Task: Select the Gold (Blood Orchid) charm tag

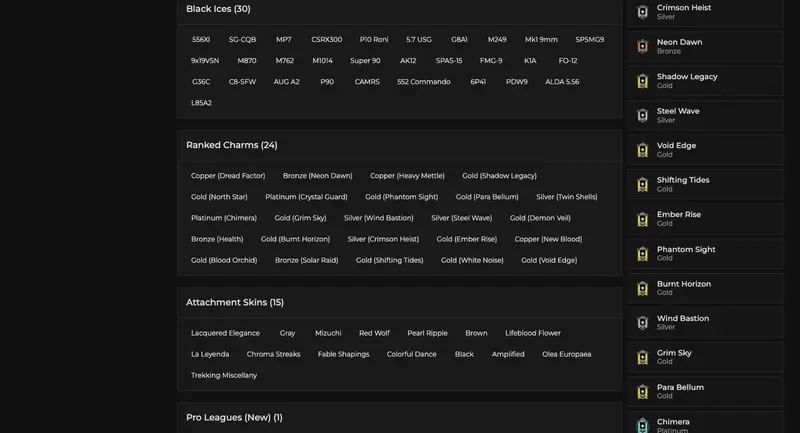Action: coord(224,260)
